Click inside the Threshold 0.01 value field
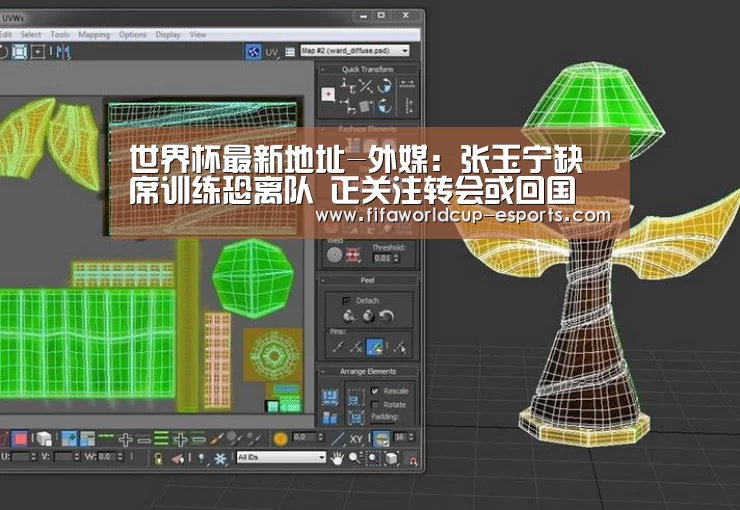The height and width of the screenshot is (510, 740). click(x=382, y=258)
